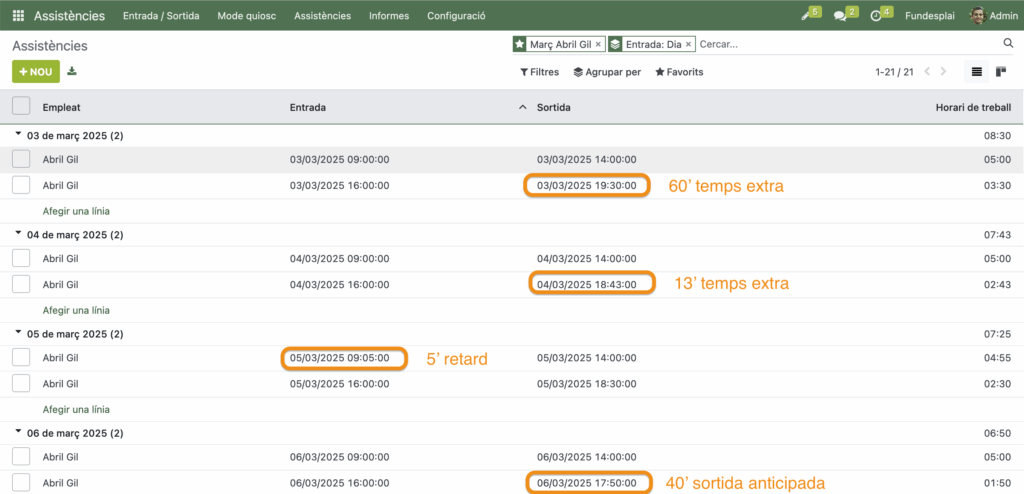Toggle the select-all header checkbox
Screen dimensions: 1024x494
(21, 107)
